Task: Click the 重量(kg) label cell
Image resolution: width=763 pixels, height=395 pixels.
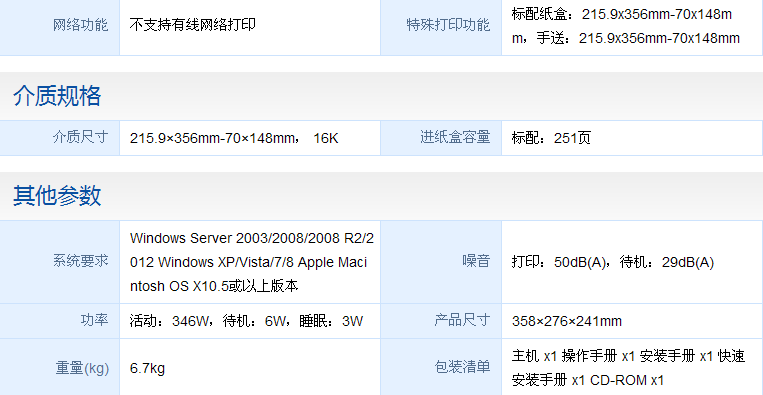Action: (x=59, y=367)
